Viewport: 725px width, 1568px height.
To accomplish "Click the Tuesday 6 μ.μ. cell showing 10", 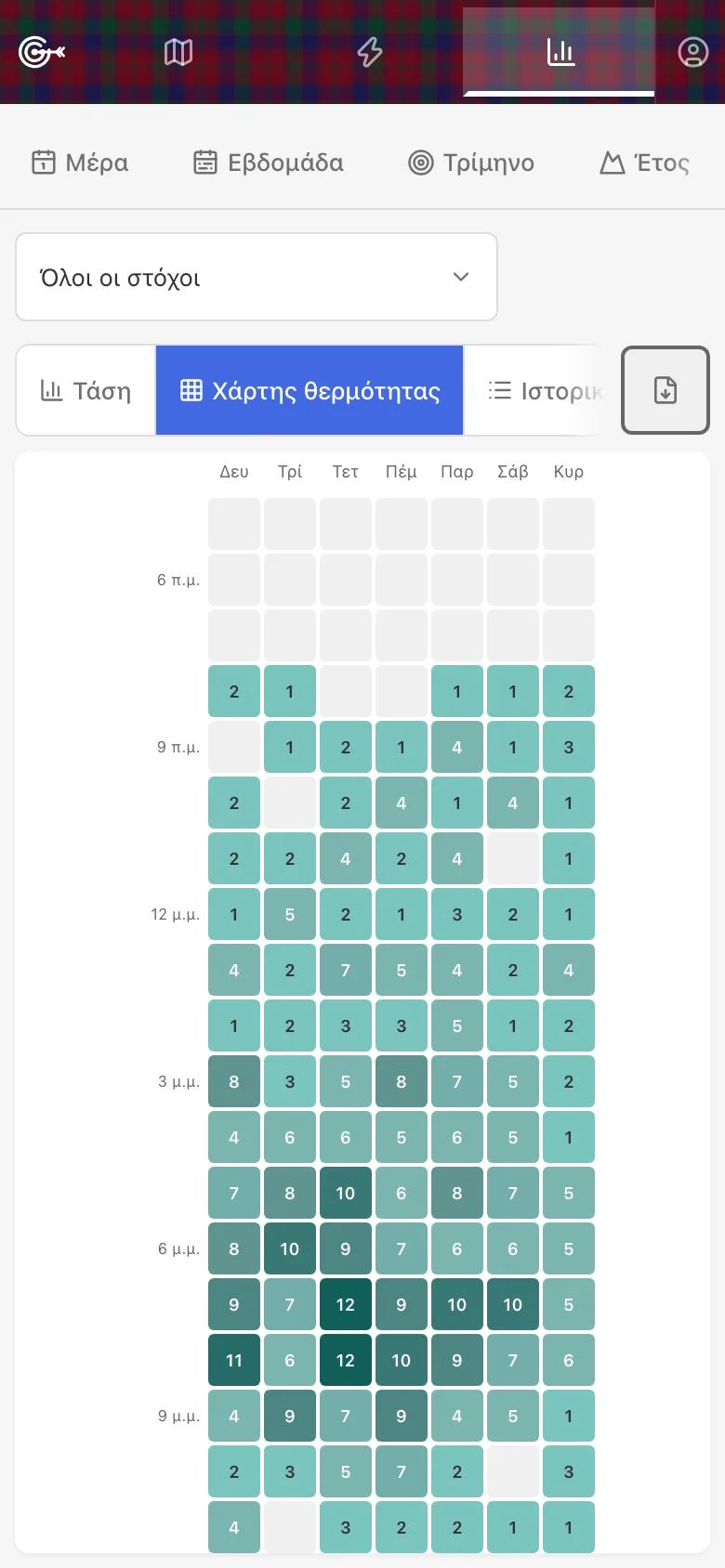I will point(290,1248).
